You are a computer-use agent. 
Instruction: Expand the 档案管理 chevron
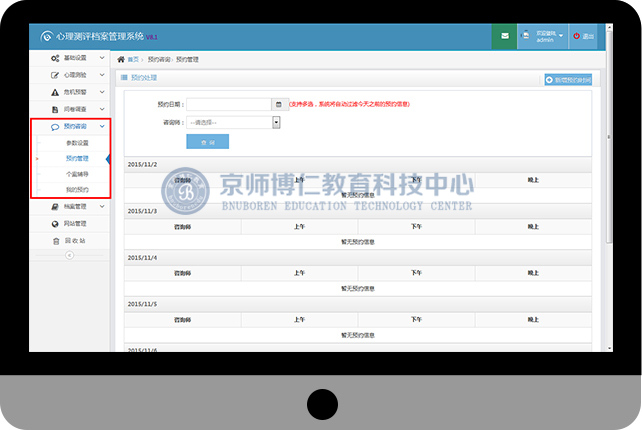pos(102,206)
